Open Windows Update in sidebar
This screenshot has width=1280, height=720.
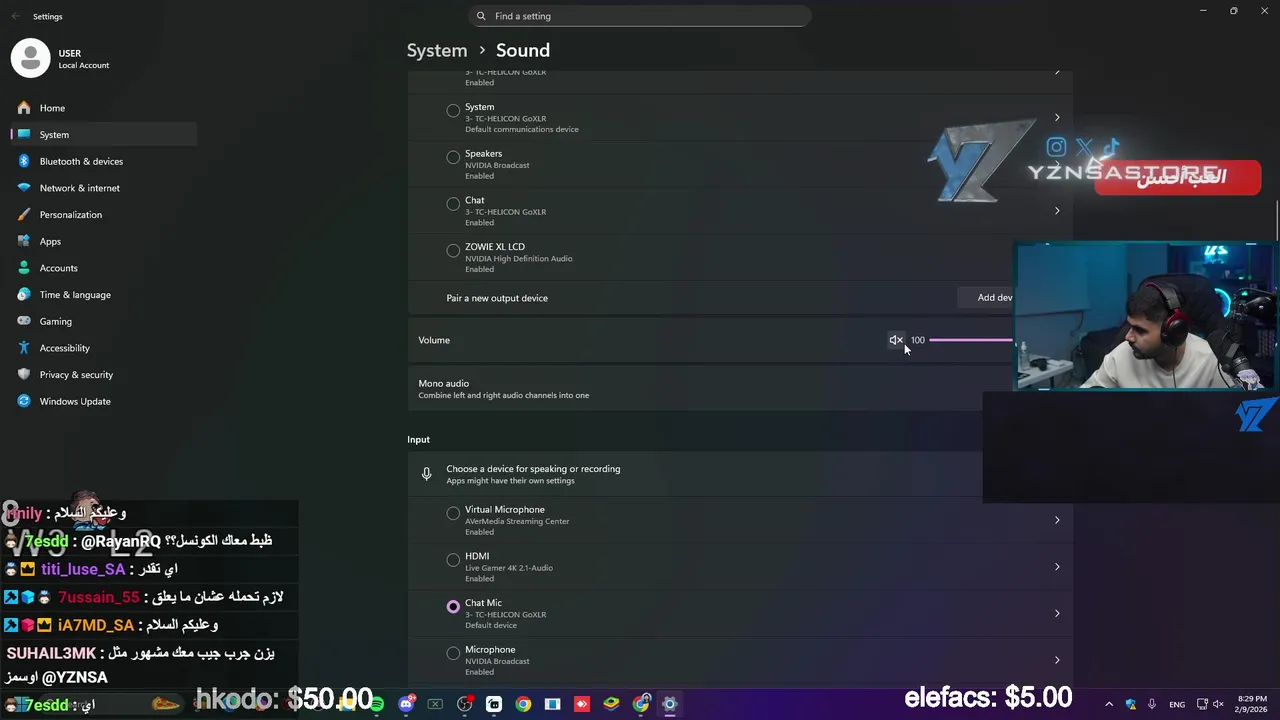[104, 401]
